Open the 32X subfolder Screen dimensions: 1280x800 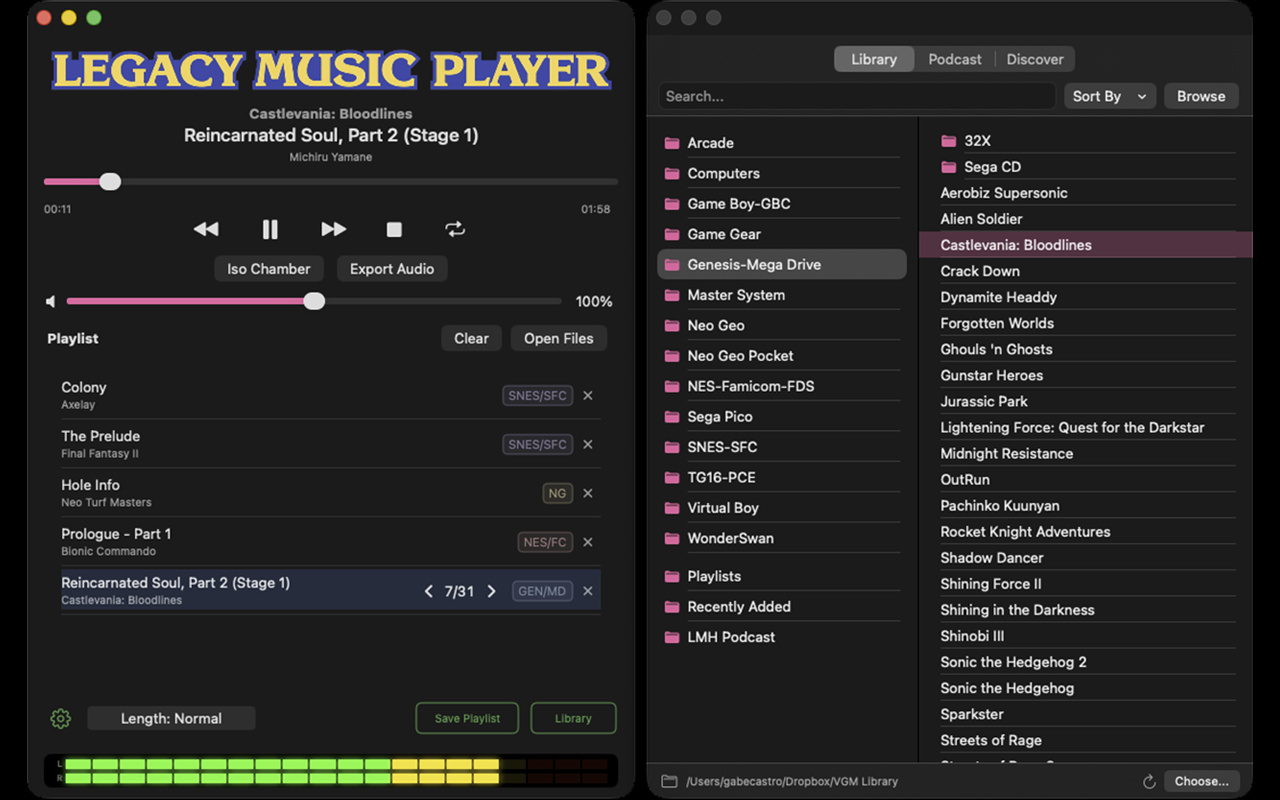pos(1087,141)
